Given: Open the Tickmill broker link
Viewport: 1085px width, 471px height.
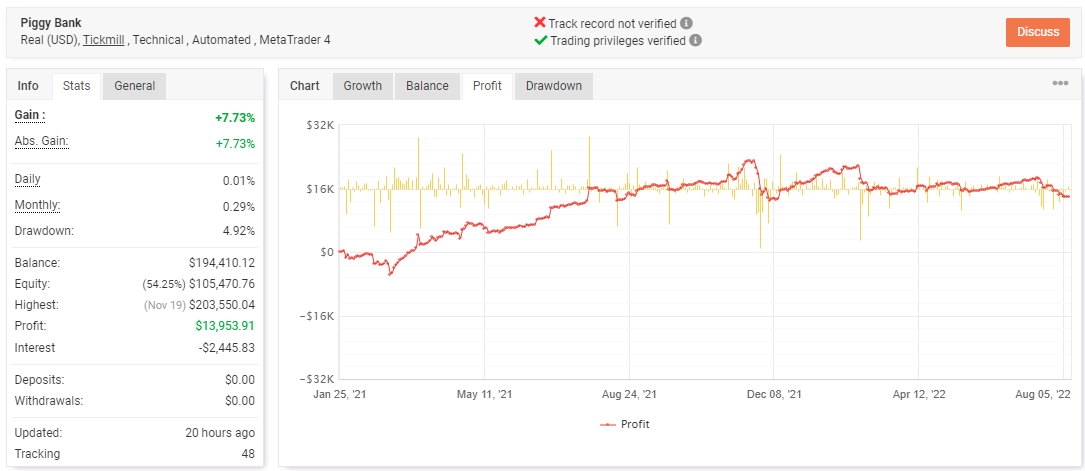Looking at the screenshot, I should pos(104,40).
